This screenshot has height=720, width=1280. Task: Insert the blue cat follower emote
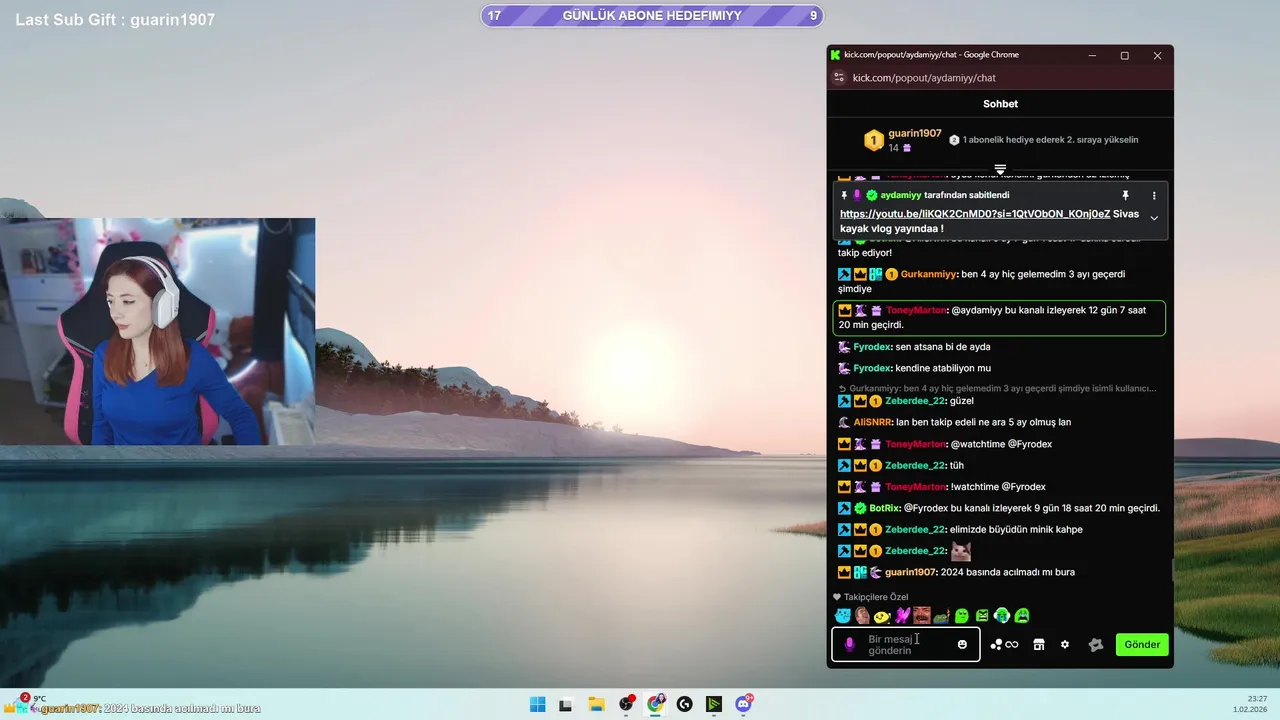click(843, 616)
